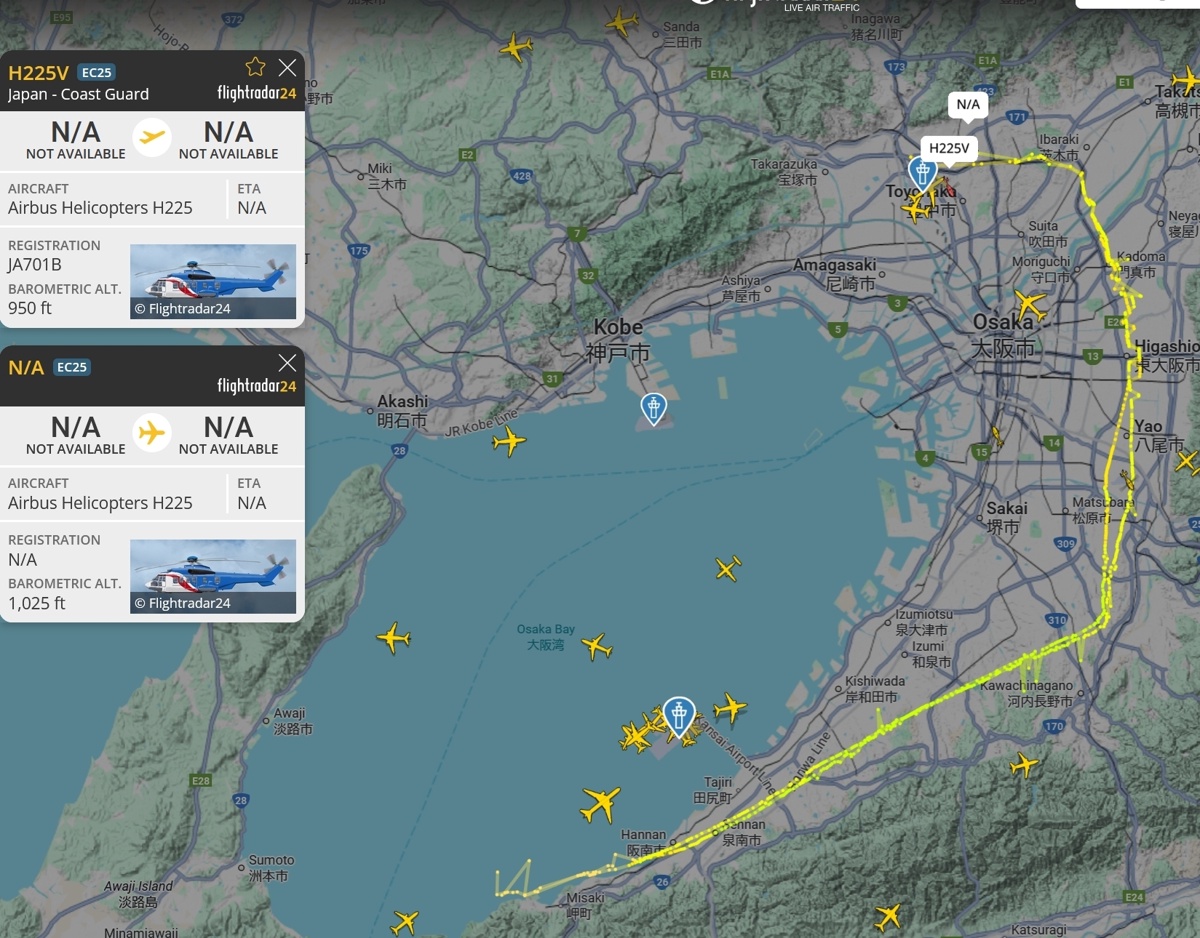Click the flightradar24 logo in top panel
The image size is (1200, 938).
pyautogui.click(x=256, y=93)
